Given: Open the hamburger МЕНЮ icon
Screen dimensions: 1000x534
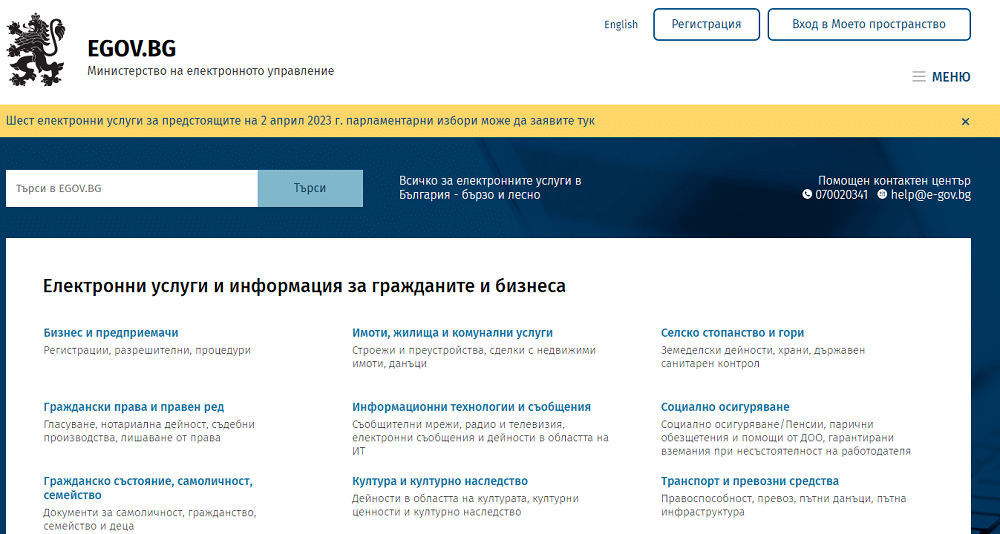Looking at the screenshot, I should point(918,77).
